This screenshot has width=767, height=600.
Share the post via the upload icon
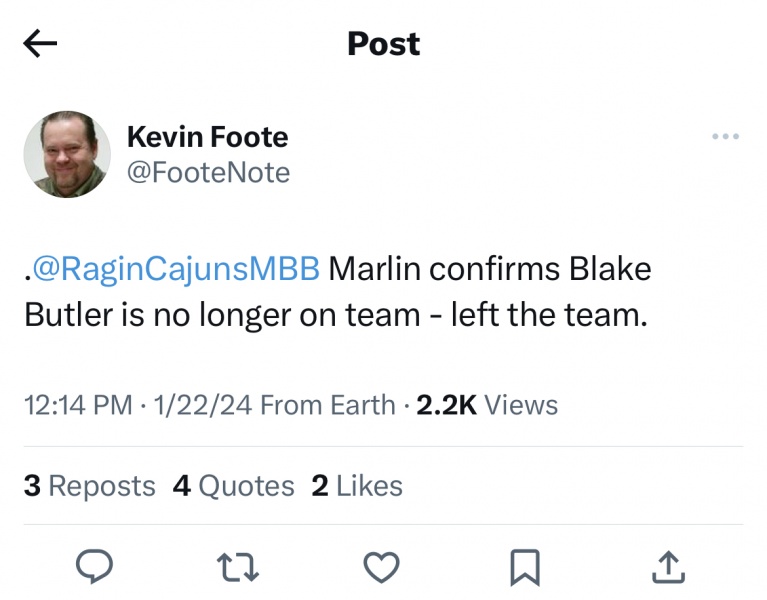pos(668,567)
